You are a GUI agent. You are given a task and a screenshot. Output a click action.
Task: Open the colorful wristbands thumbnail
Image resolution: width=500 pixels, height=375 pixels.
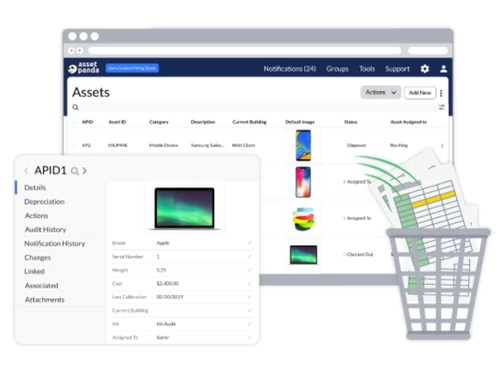(303, 219)
